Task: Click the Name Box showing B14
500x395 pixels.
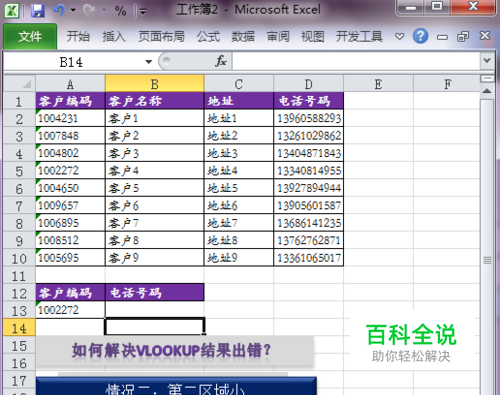Action: pos(71,62)
